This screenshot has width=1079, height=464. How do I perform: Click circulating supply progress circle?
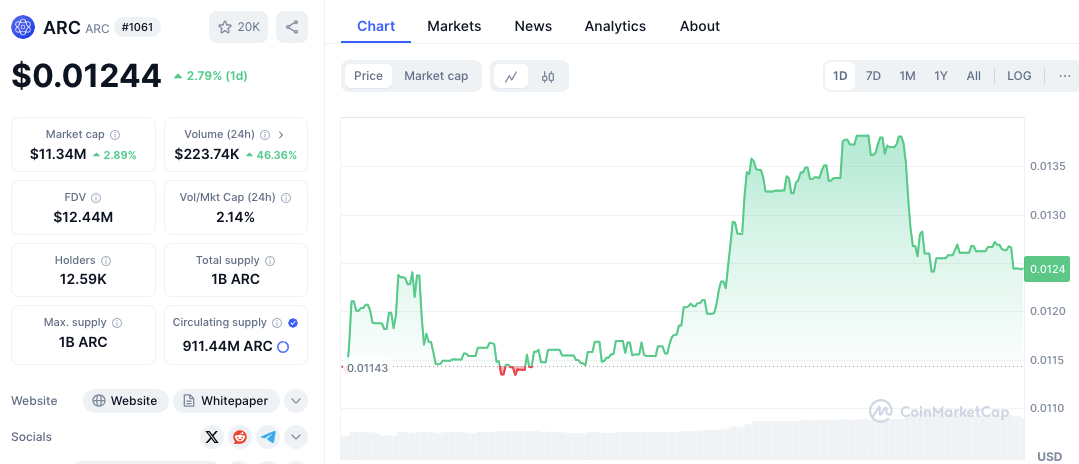(x=283, y=347)
